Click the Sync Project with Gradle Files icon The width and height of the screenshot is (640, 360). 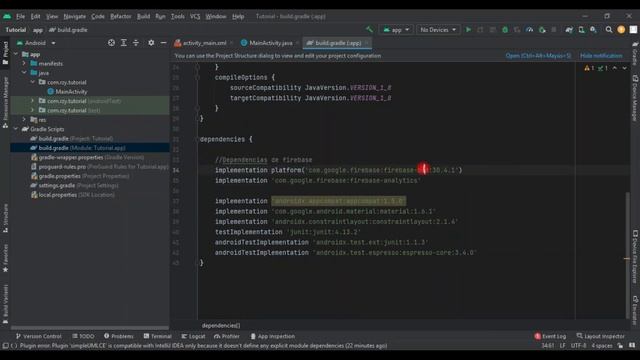[569, 30]
